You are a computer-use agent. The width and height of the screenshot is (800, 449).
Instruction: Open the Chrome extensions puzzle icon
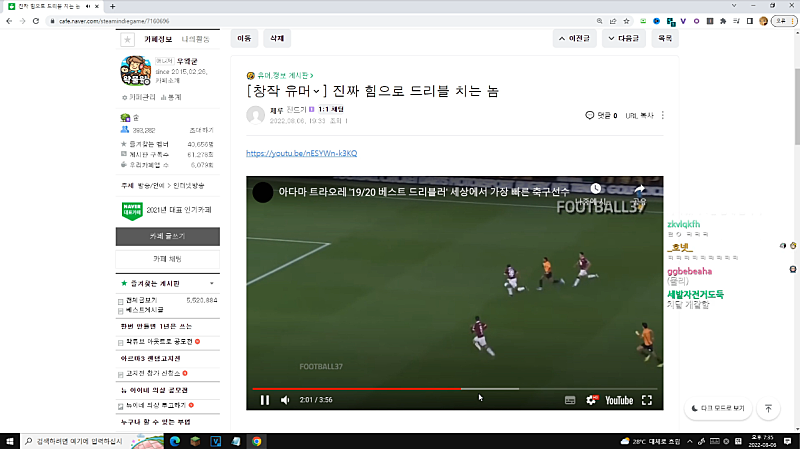tap(723, 21)
